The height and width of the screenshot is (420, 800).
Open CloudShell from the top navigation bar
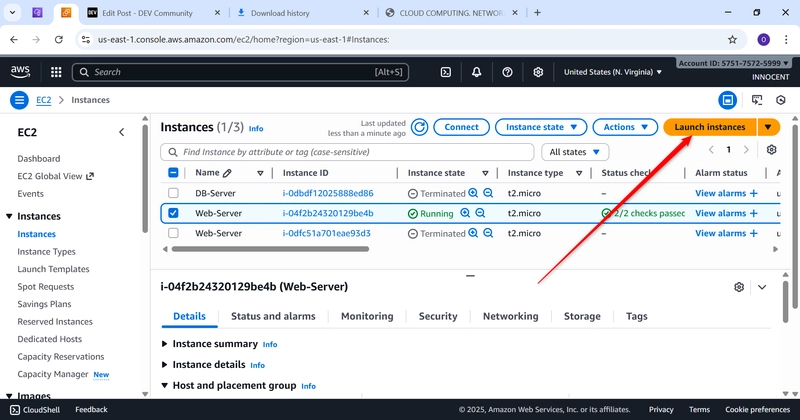coord(446,72)
